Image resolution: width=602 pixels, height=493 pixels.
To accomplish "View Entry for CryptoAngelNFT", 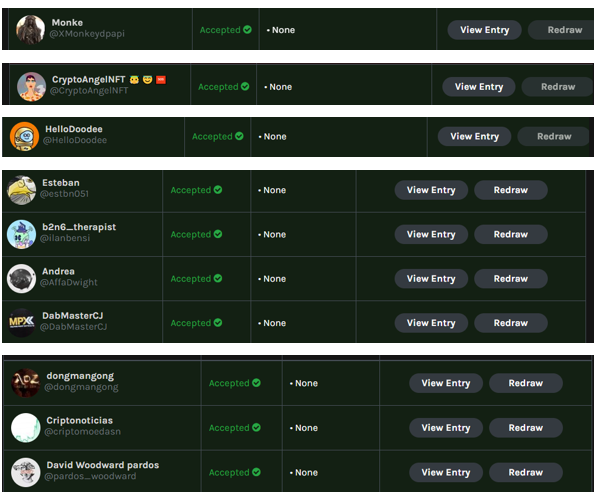I will pyautogui.click(x=479, y=86).
